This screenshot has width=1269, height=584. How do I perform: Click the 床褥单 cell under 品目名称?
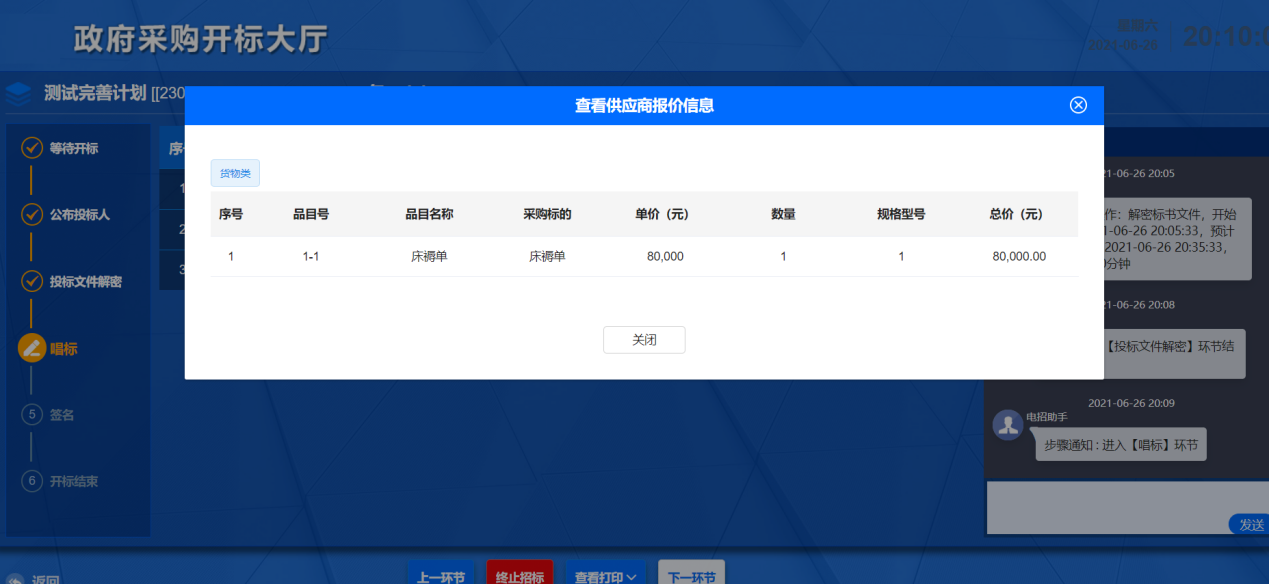(429, 256)
